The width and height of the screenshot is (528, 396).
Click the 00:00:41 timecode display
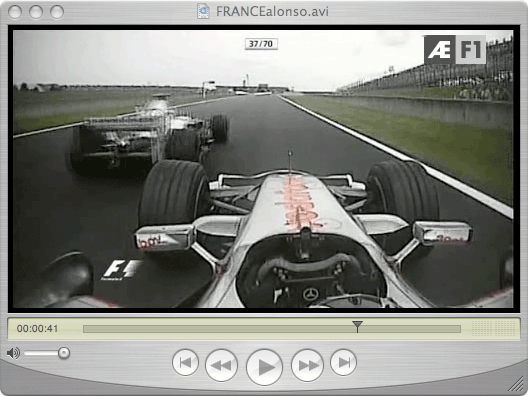[x=37, y=328]
